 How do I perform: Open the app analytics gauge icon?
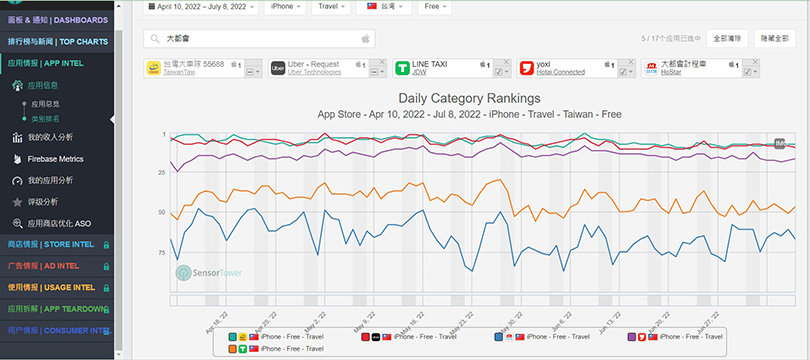click(x=17, y=181)
